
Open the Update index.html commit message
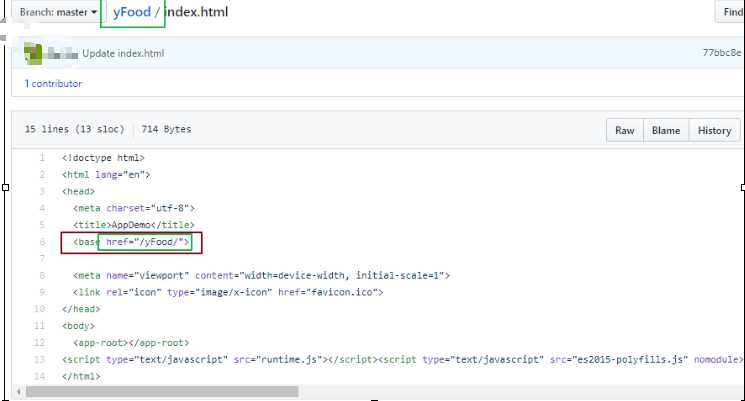123,53
